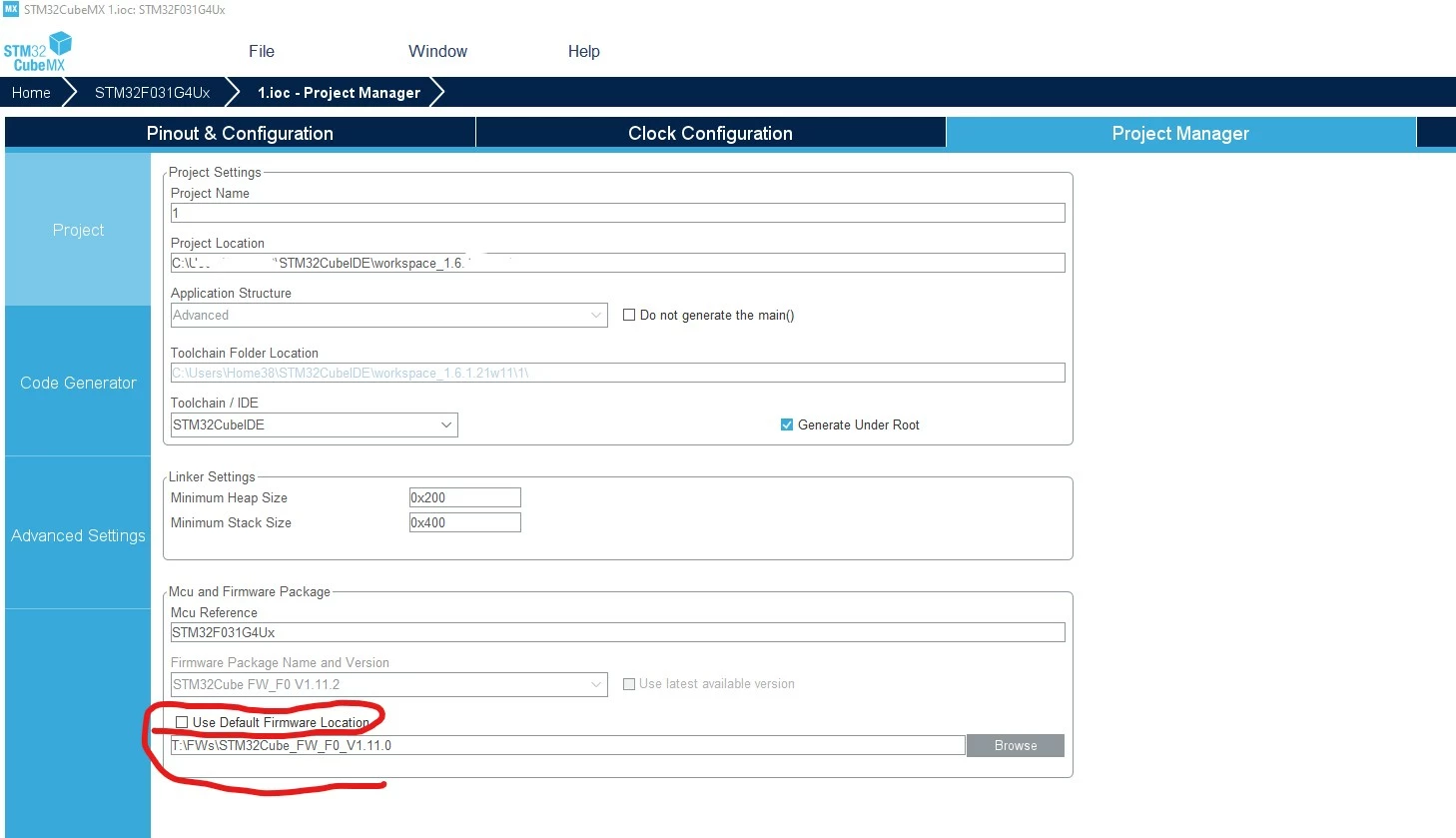Go to Home breadcrumb
1456x838 pixels.
(31, 93)
